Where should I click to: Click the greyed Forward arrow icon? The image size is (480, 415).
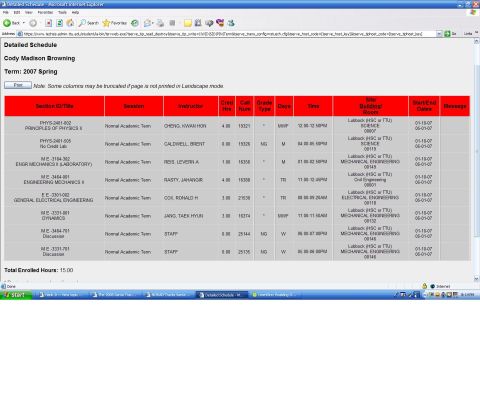(x=33, y=23)
